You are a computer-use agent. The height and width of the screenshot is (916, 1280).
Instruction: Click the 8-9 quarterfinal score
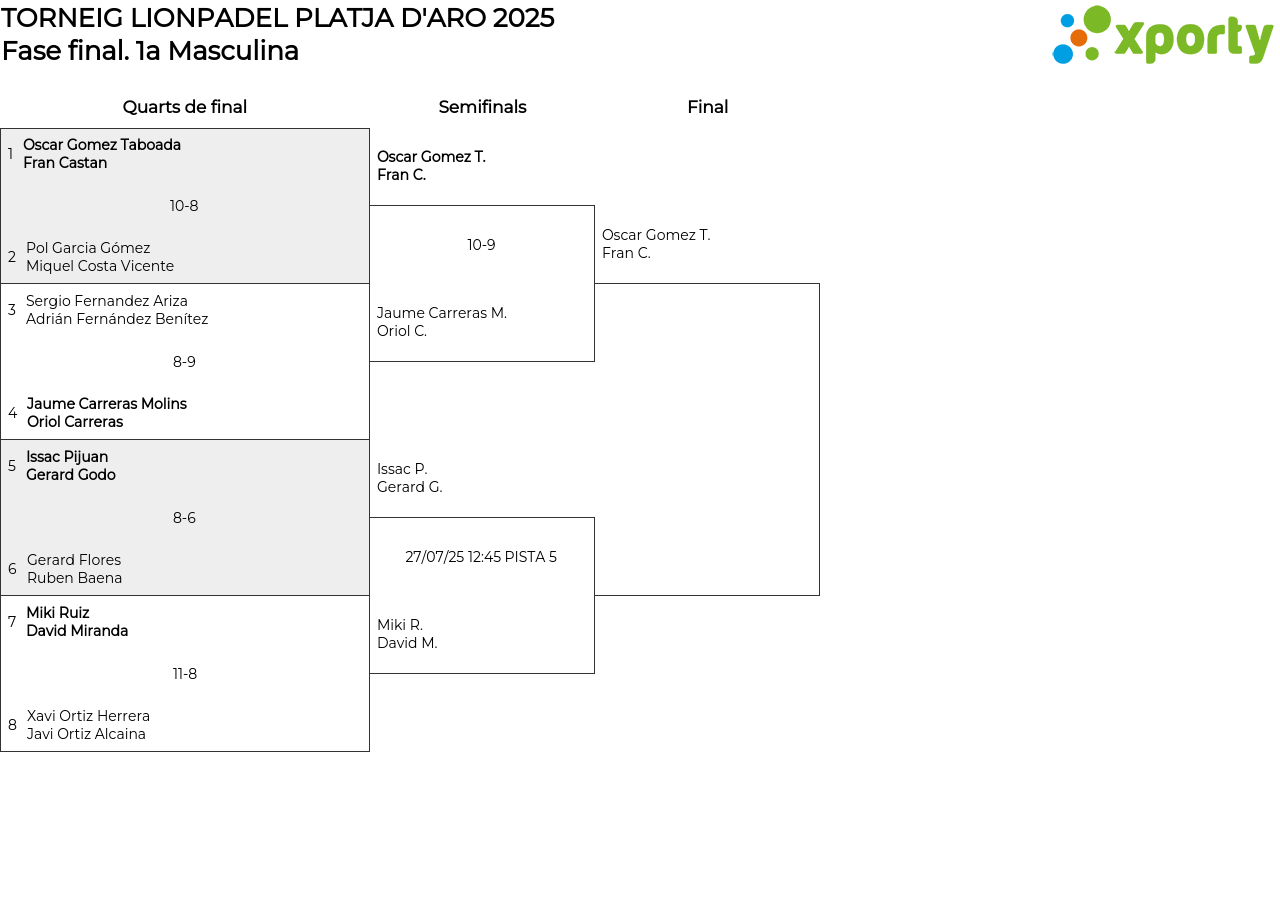[x=184, y=362]
